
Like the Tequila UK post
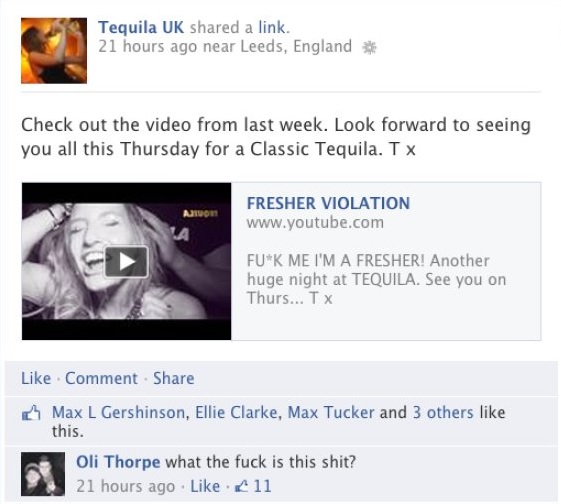tap(36, 378)
